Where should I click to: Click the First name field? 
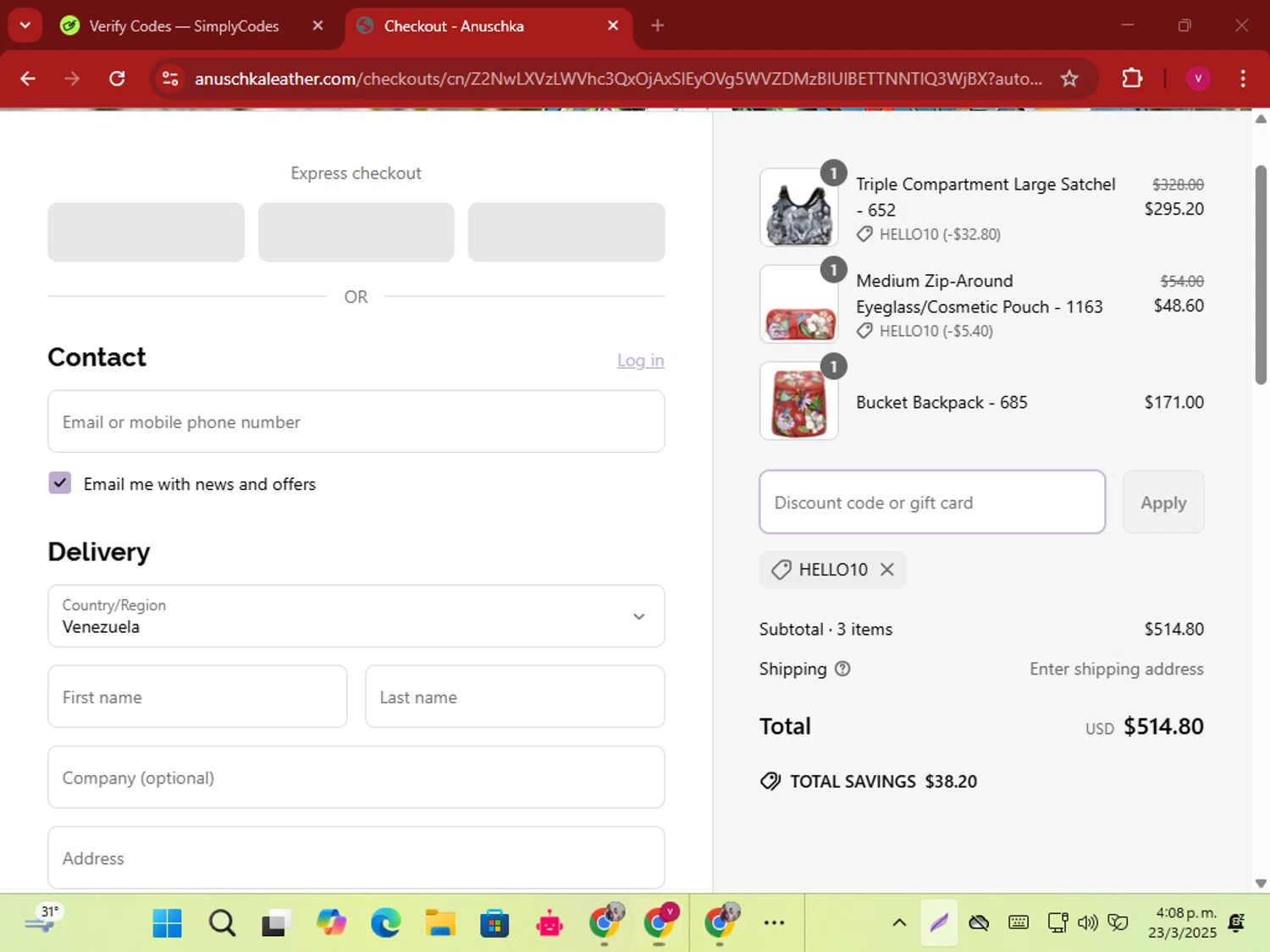pos(197,696)
